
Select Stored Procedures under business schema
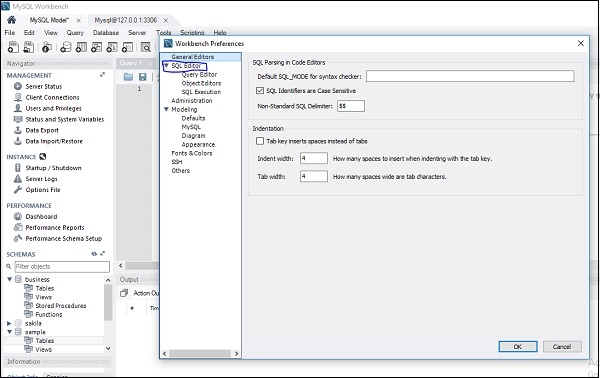pyautogui.click(x=61, y=306)
